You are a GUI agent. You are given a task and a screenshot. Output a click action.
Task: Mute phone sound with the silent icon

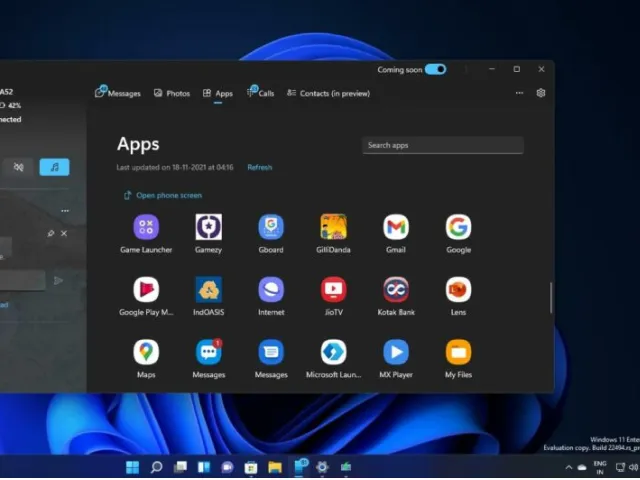[18, 167]
